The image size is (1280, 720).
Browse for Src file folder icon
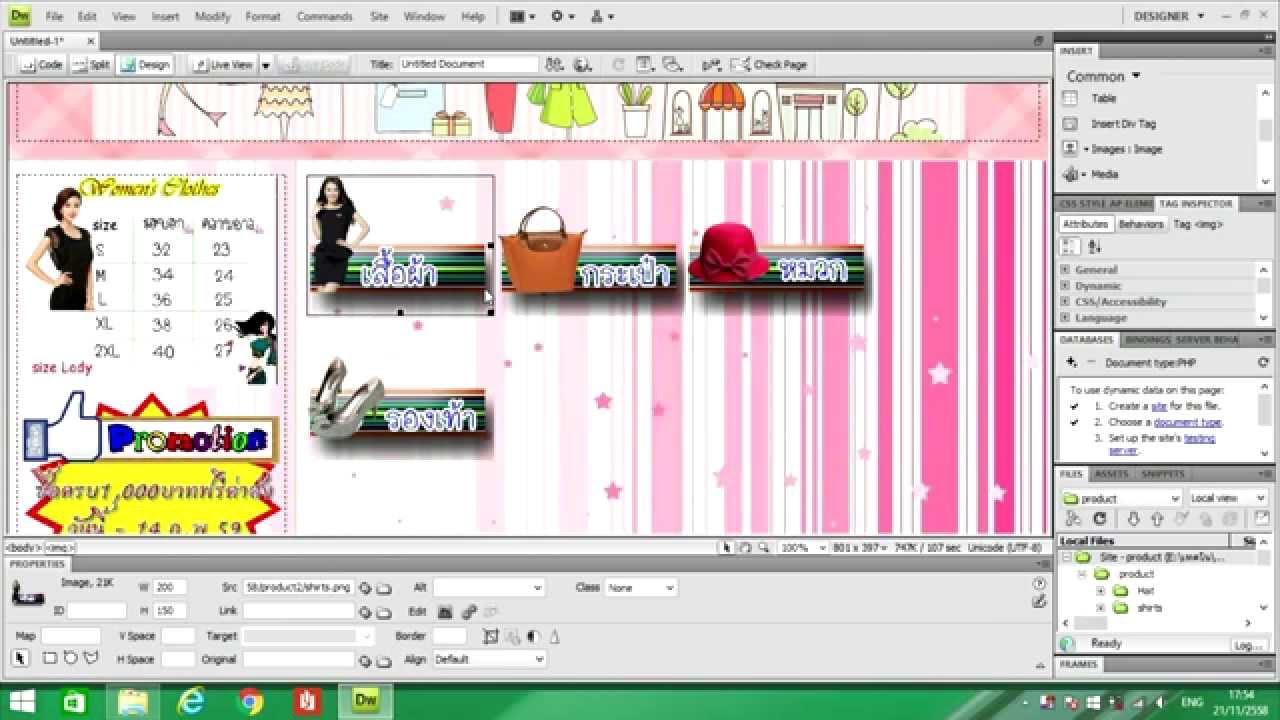click(383, 588)
